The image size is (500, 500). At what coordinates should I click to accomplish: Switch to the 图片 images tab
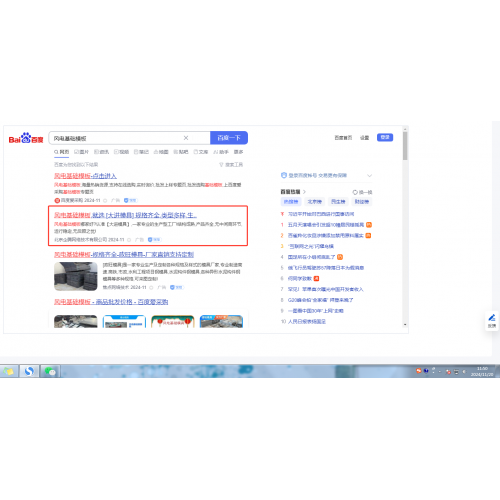coord(81,152)
